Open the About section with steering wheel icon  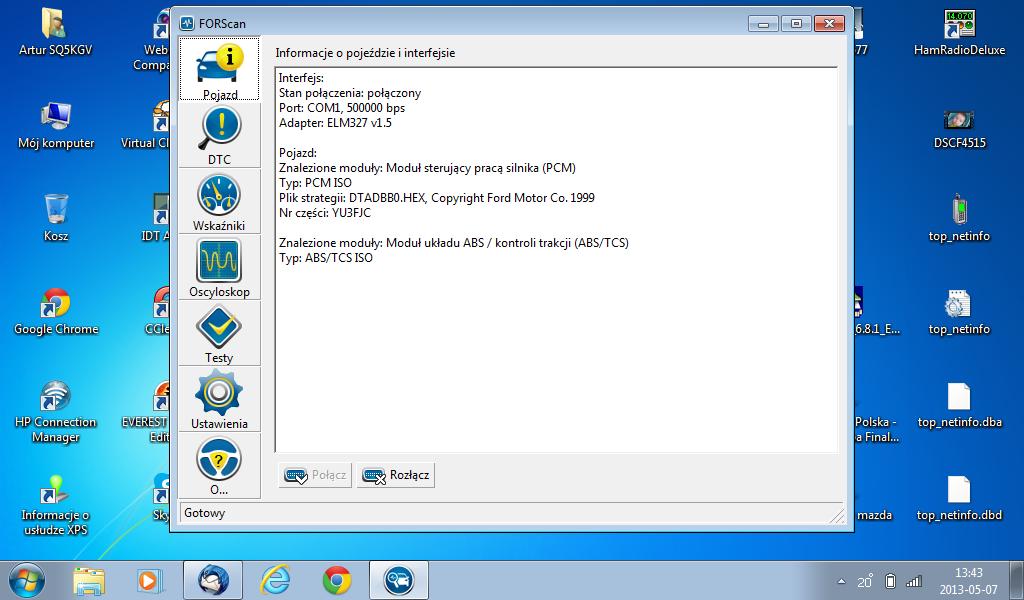[219, 465]
